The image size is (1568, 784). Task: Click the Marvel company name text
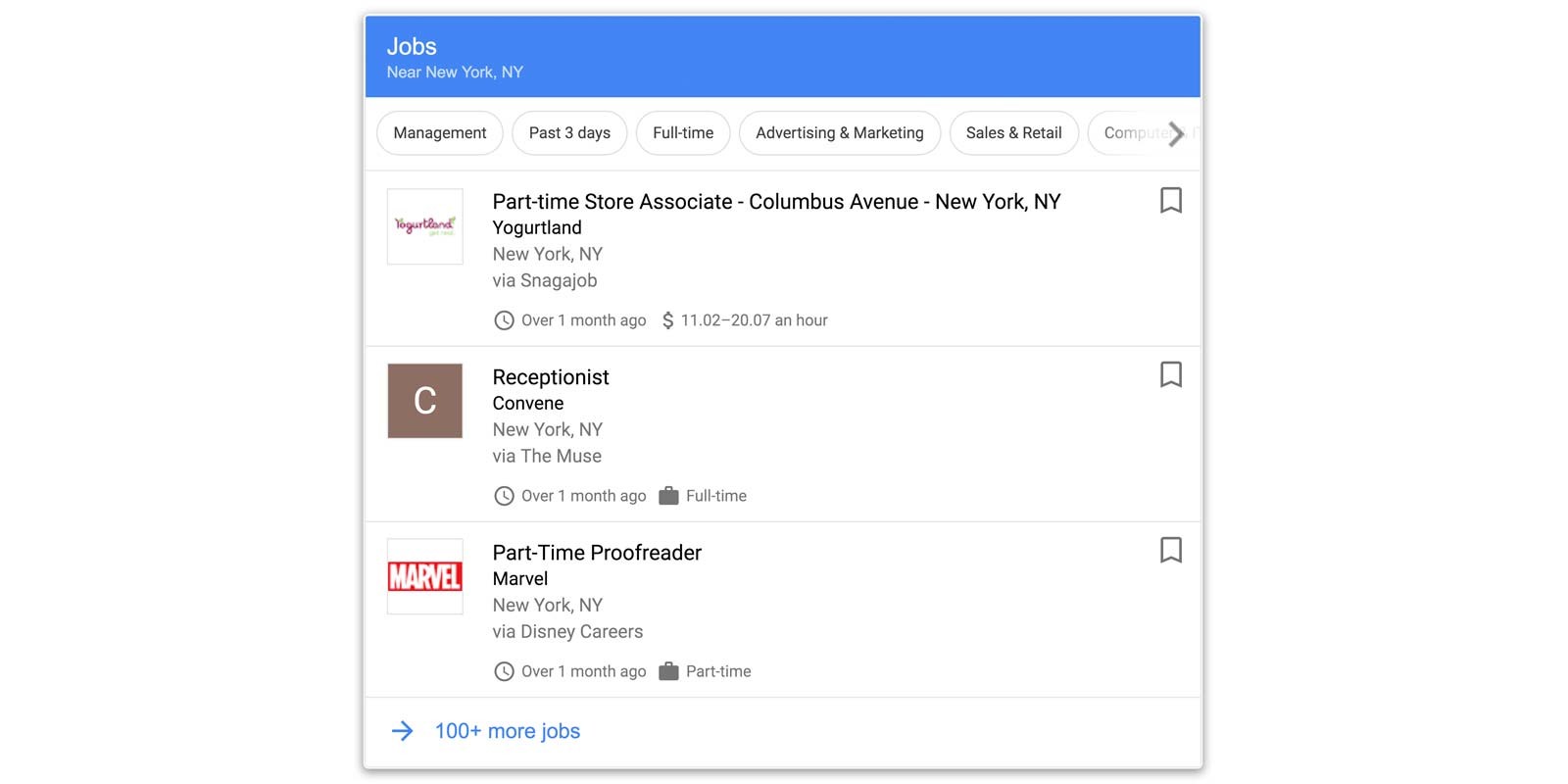520,578
